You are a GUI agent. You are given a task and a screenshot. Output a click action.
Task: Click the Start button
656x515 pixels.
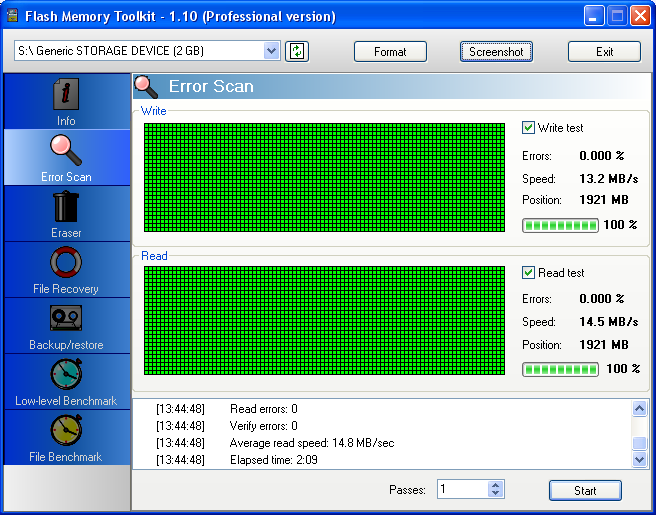point(585,490)
